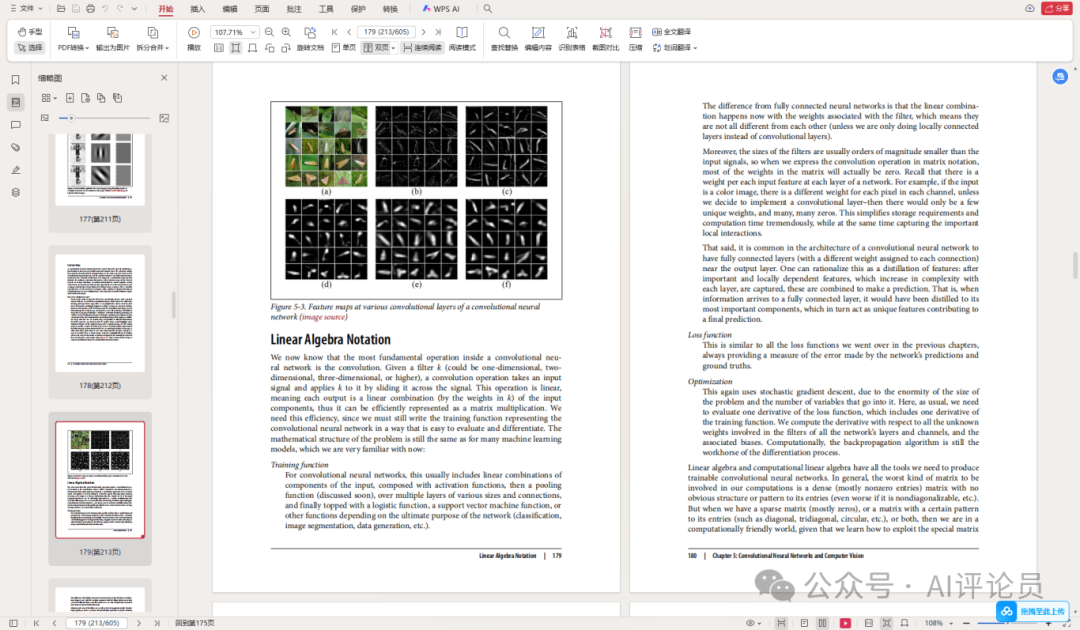The width and height of the screenshot is (1080, 630).
Task: Switch to the 开始 Home tab
Action: [165, 9]
